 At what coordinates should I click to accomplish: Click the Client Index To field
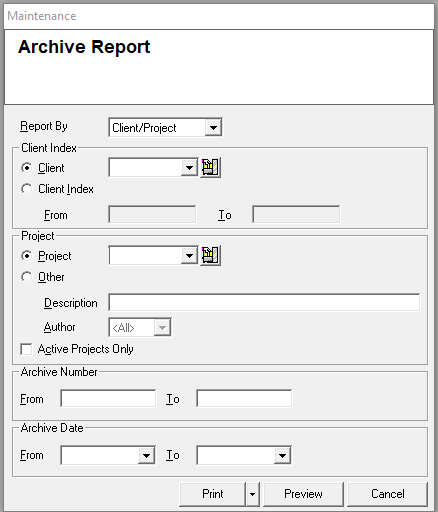[x=296, y=214]
